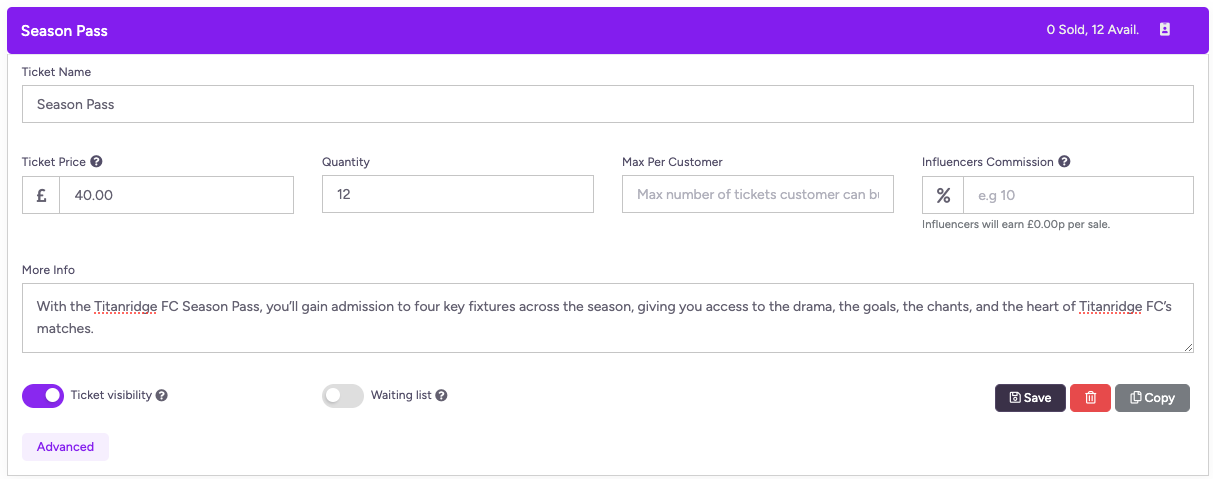This screenshot has height=479, width=1213.
Task: Click the ticket price field showing 40.00
Action: (176, 195)
